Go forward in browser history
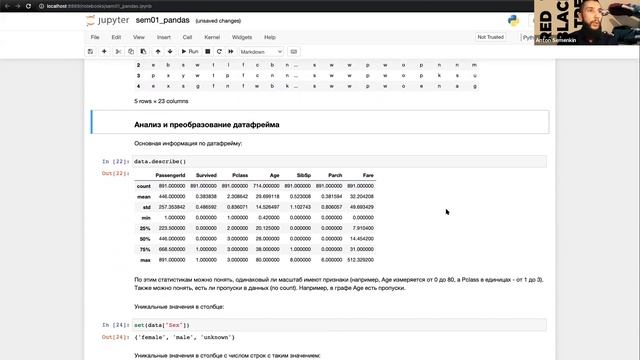This screenshot has height=360, width=640. point(18,6)
